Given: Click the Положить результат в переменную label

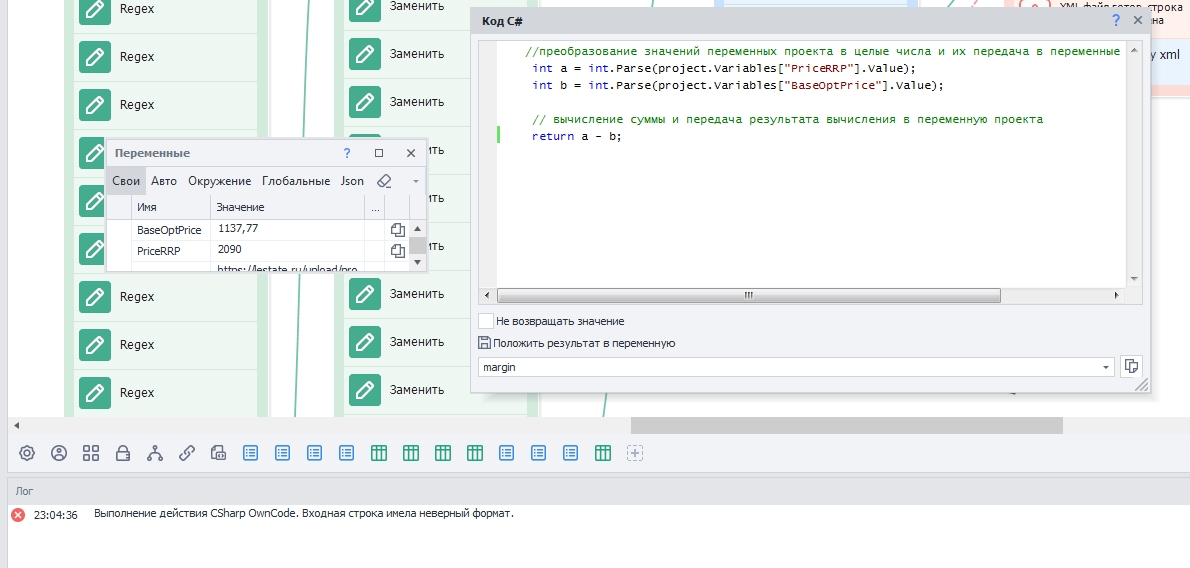Looking at the screenshot, I should point(584,343).
